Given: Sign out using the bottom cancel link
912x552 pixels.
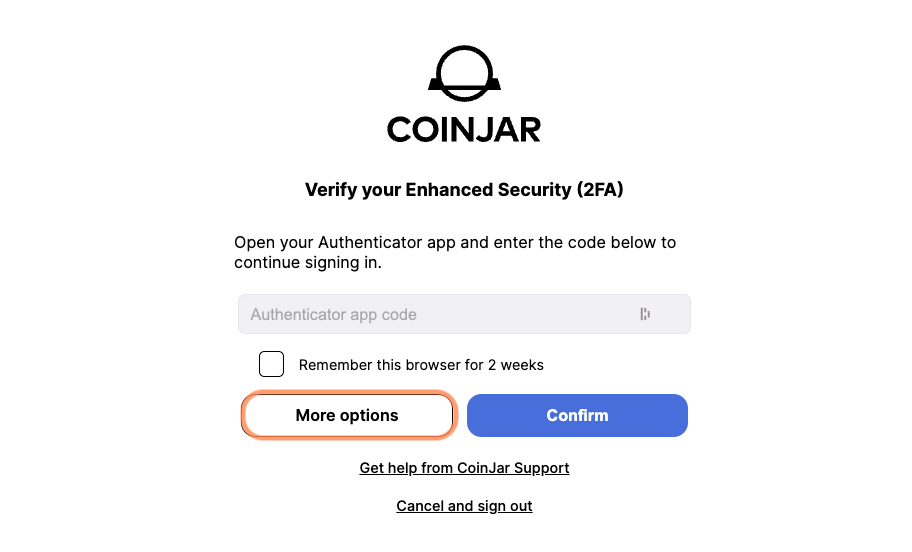Looking at the screenshot, I should [464, 506].
